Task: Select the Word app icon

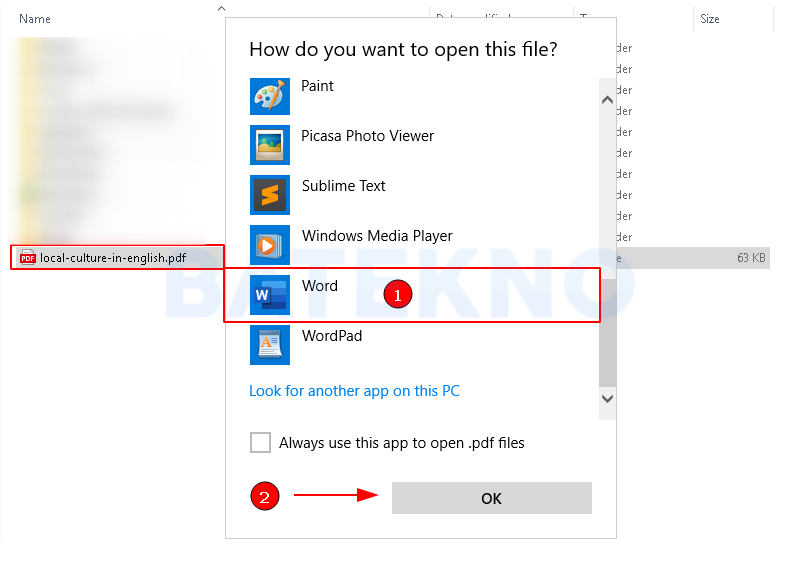Action: click(x=270, y=295)
